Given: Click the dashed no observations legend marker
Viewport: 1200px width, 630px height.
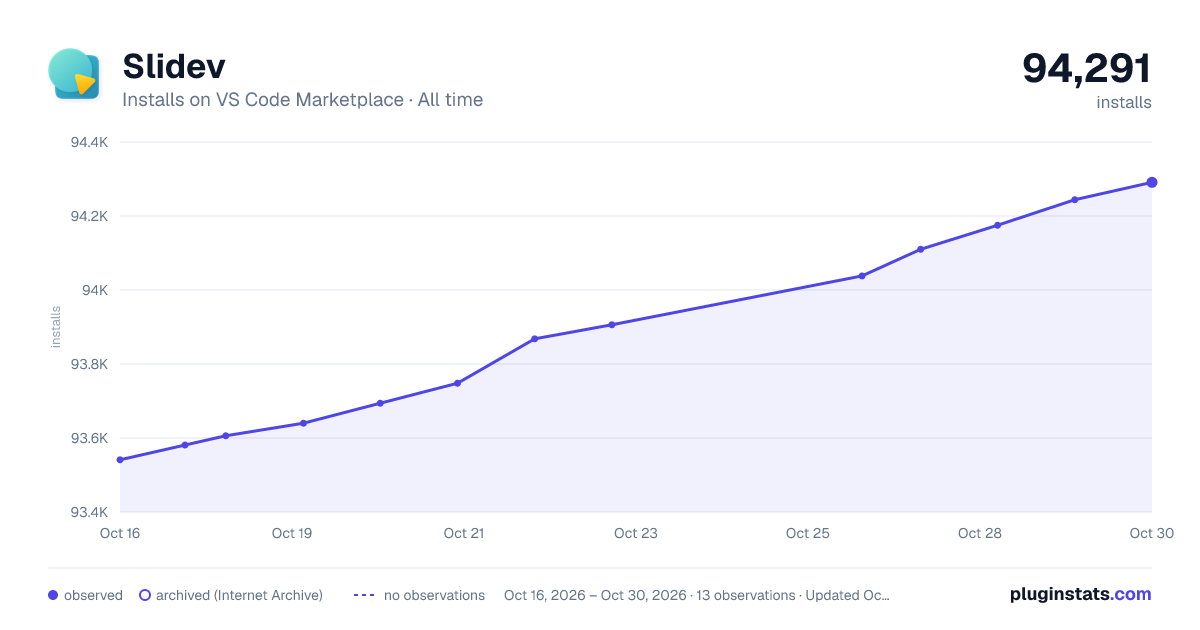Looking at the screenshot, I should pyautogui.click(x=364, y=595).
